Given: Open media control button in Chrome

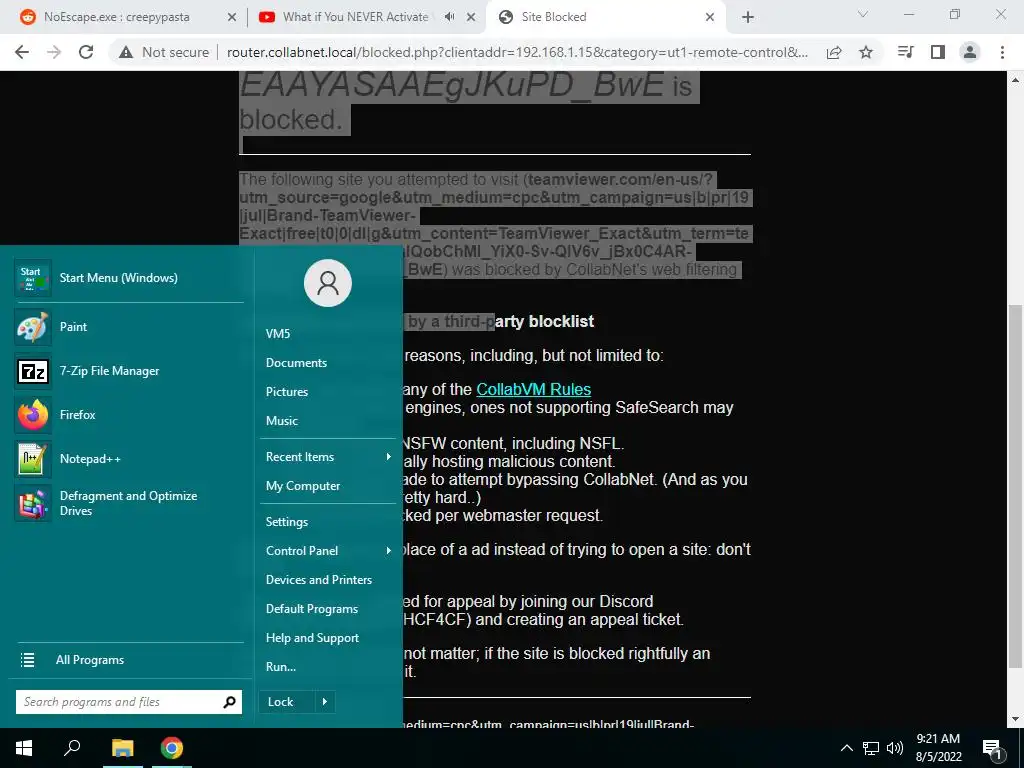Looking at the screenshot, I should coord(906,52).
